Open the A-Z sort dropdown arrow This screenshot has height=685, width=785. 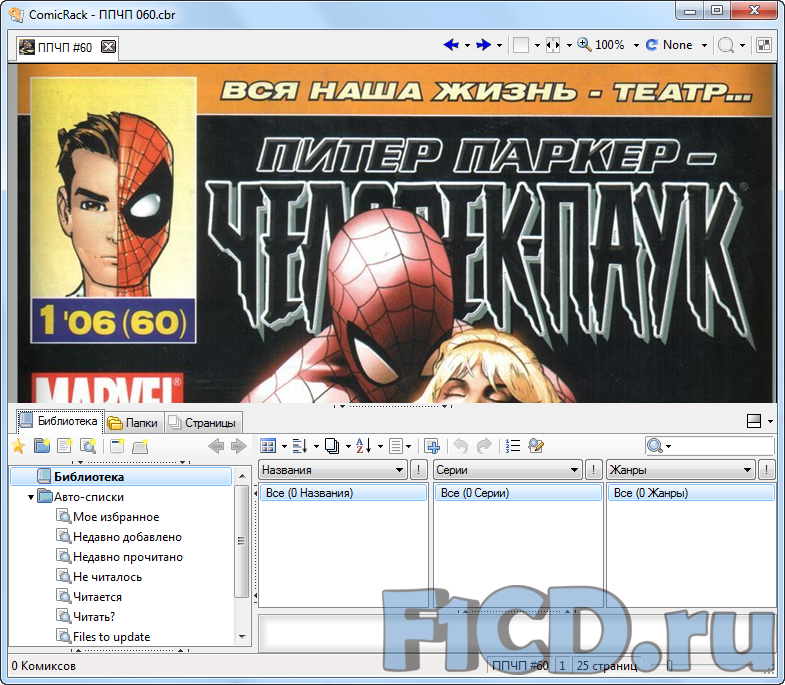(380, 446)
